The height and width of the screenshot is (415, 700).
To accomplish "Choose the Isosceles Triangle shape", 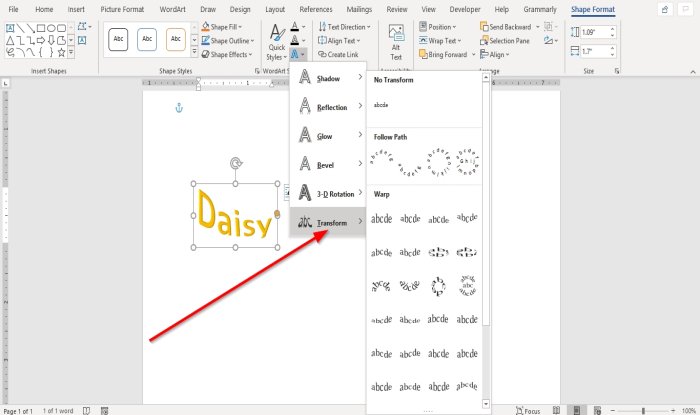I will click(x=10, y=40).
